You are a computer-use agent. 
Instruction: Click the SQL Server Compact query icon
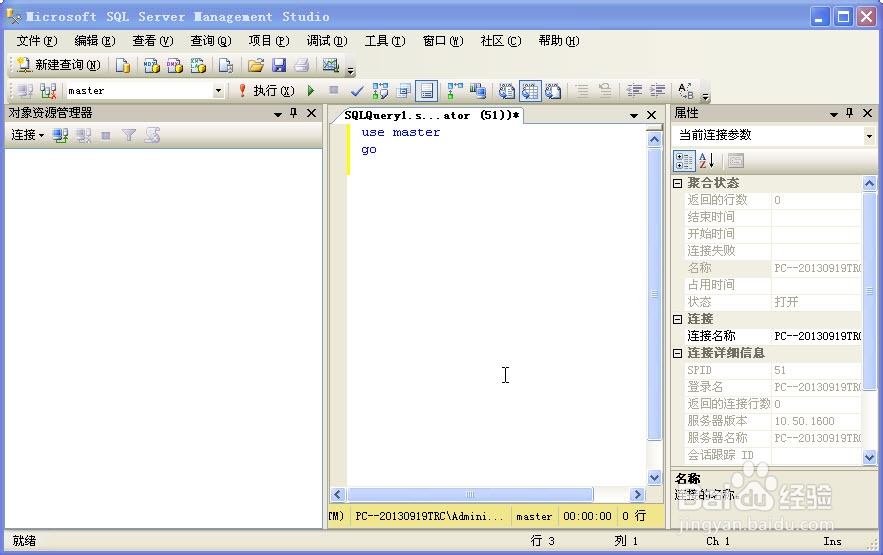tap(226, 65)
